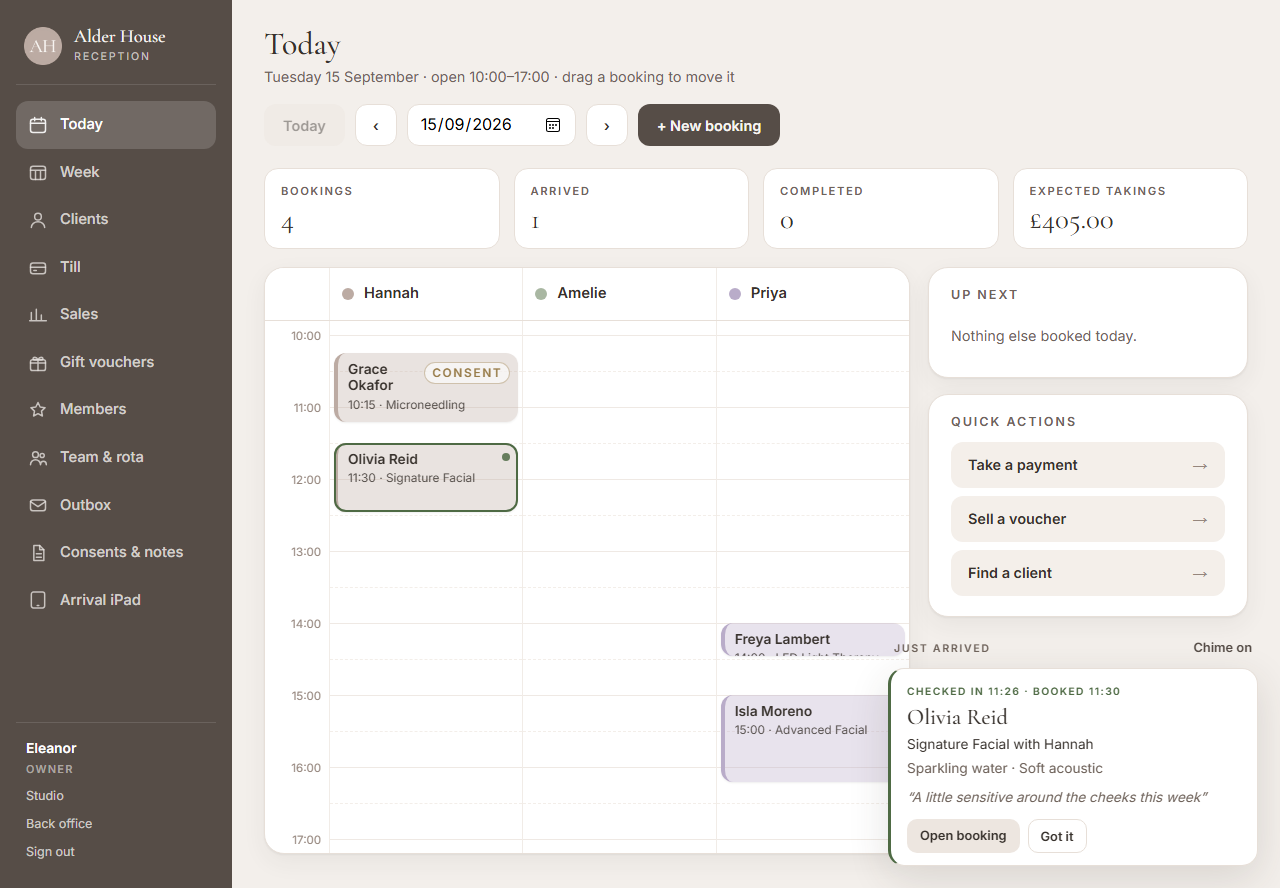The height and width of the screenshot is (888, 1280).
Task: Open the Studio link
Action: (45, 796)
